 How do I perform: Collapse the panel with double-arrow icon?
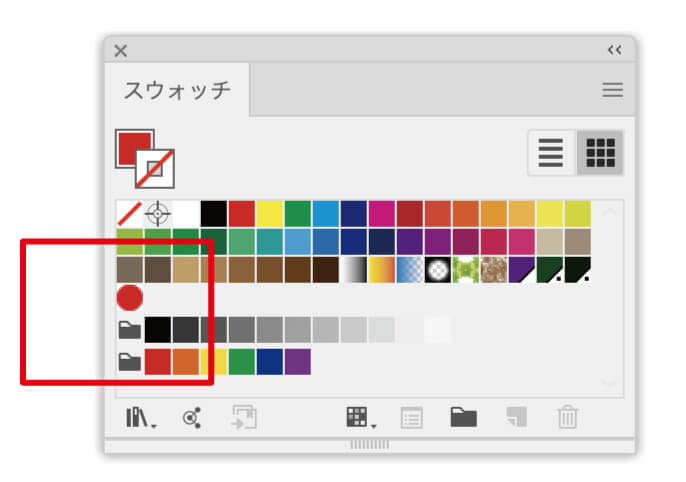pyautogui.click(x=614, y=50)
